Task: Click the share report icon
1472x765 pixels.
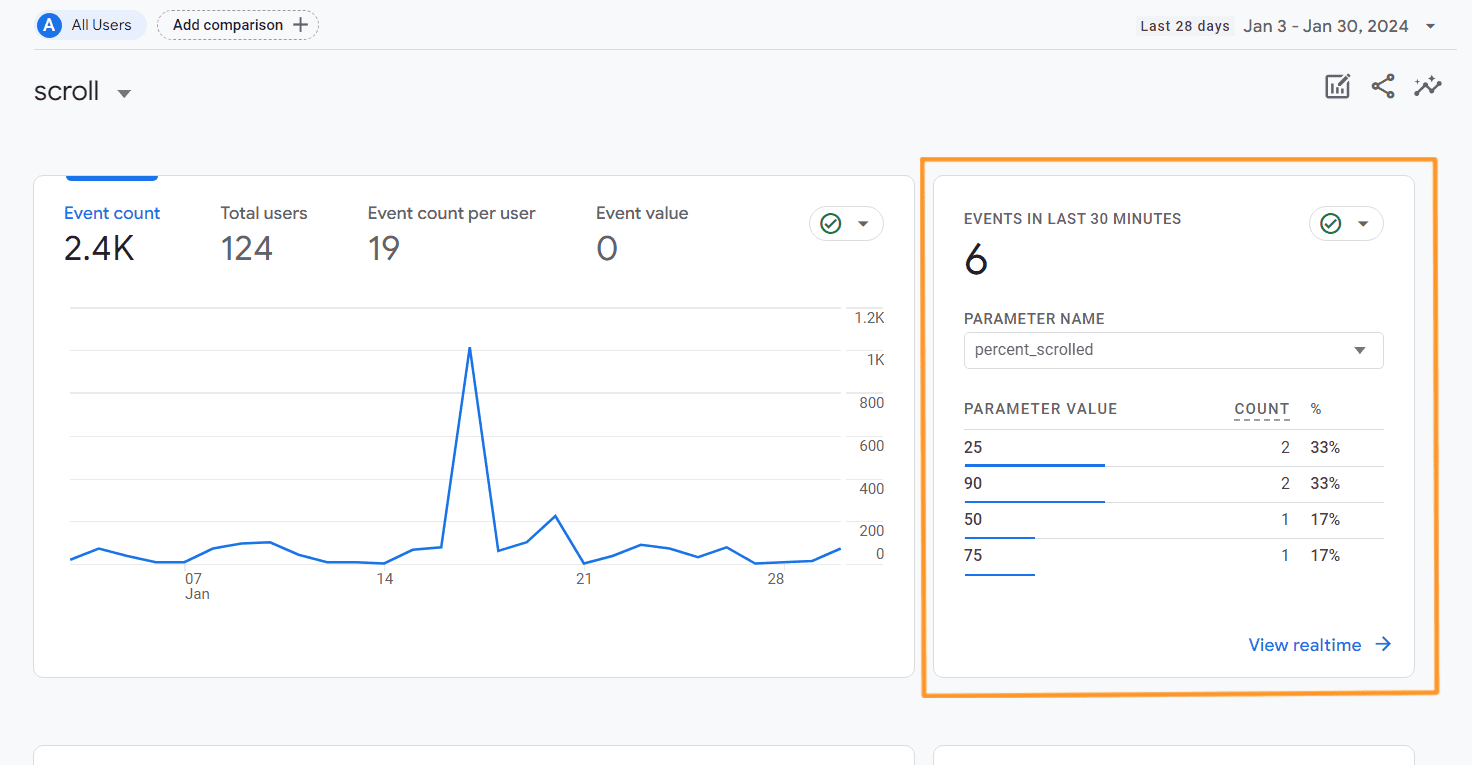Action: pyautogui.click(x=1383, y=87)
